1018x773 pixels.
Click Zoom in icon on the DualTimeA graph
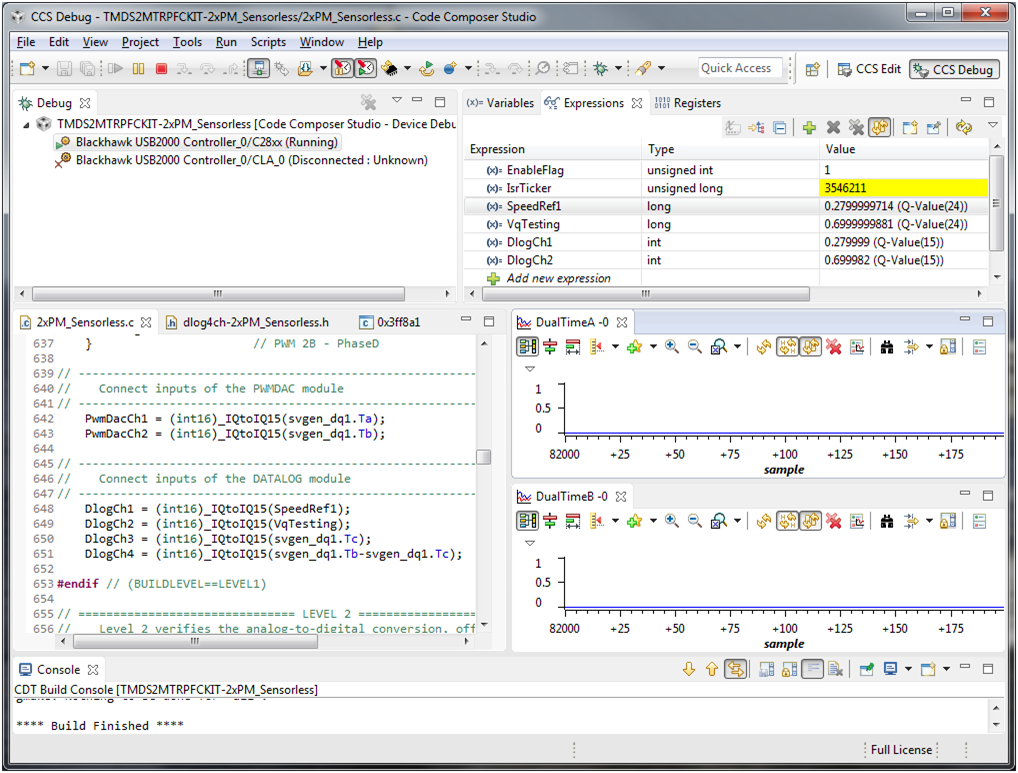pyautogui.click(x=671, y=347)
